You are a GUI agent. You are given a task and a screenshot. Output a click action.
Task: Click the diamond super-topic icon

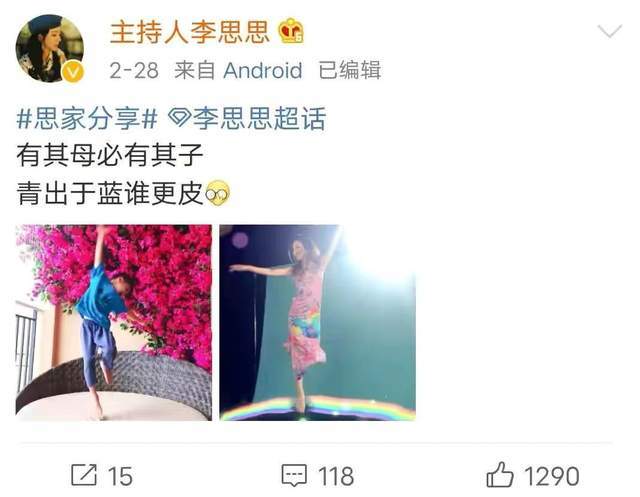point(180,118)
